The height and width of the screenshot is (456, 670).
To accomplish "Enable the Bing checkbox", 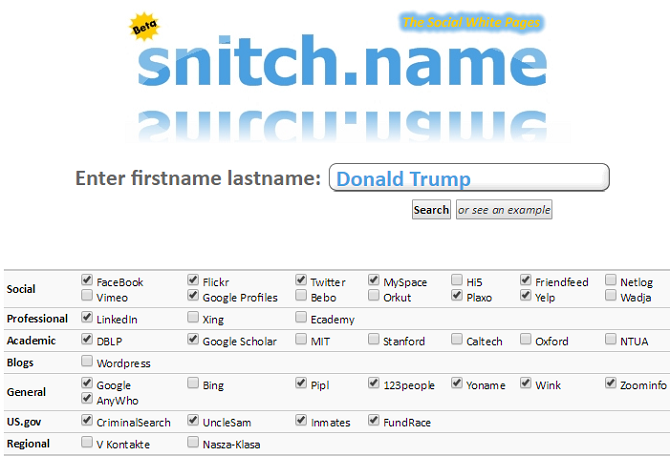I will click(193, 383).
